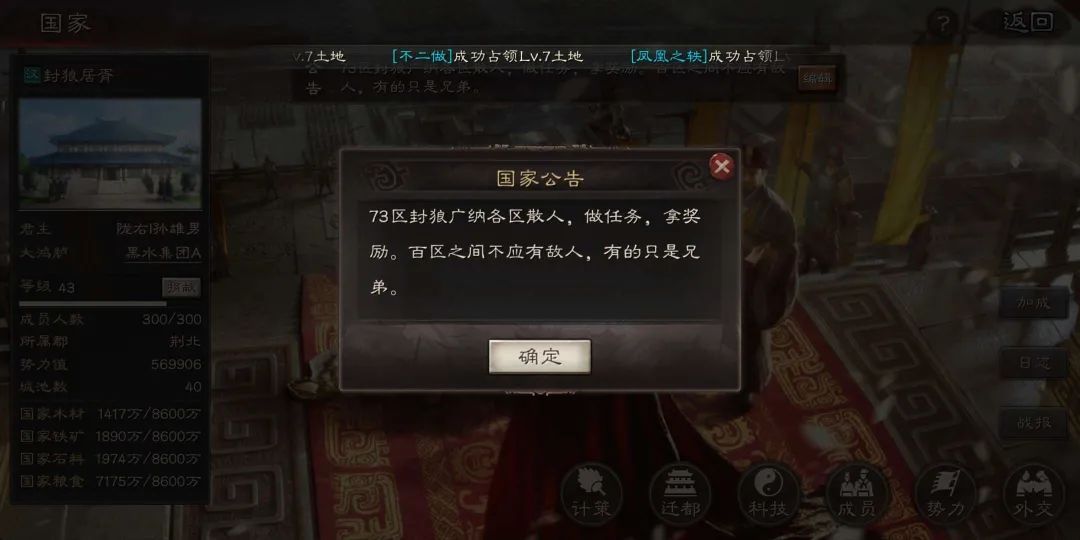
Task: Open the 计策 strategy icon
Action: tap(591, 494)
